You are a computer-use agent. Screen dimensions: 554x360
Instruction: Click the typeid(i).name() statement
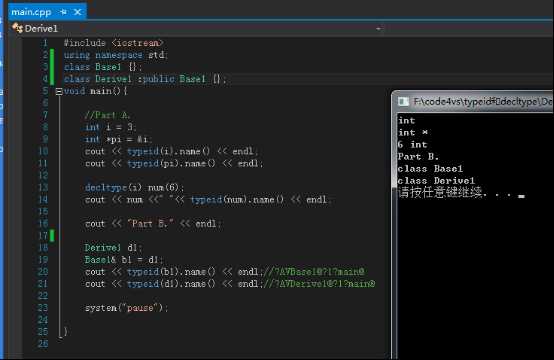point(171,152)
